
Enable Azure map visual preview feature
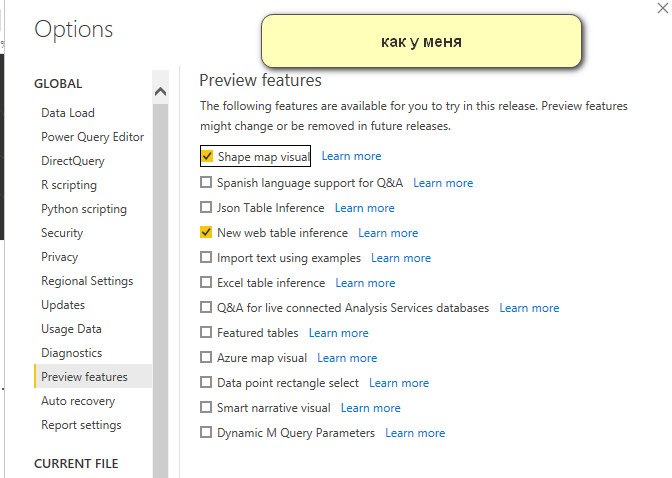(206, 358)
